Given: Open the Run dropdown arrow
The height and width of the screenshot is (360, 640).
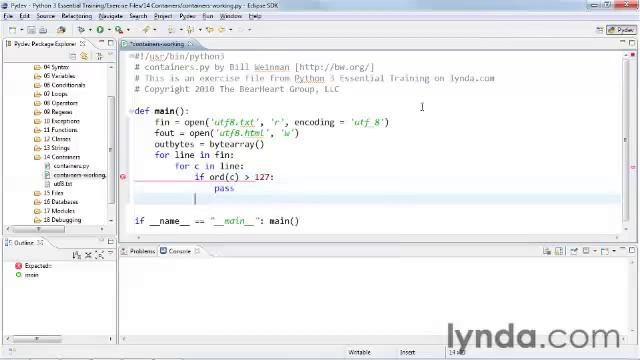Looking at the screenshot, I should coord(109,30).
